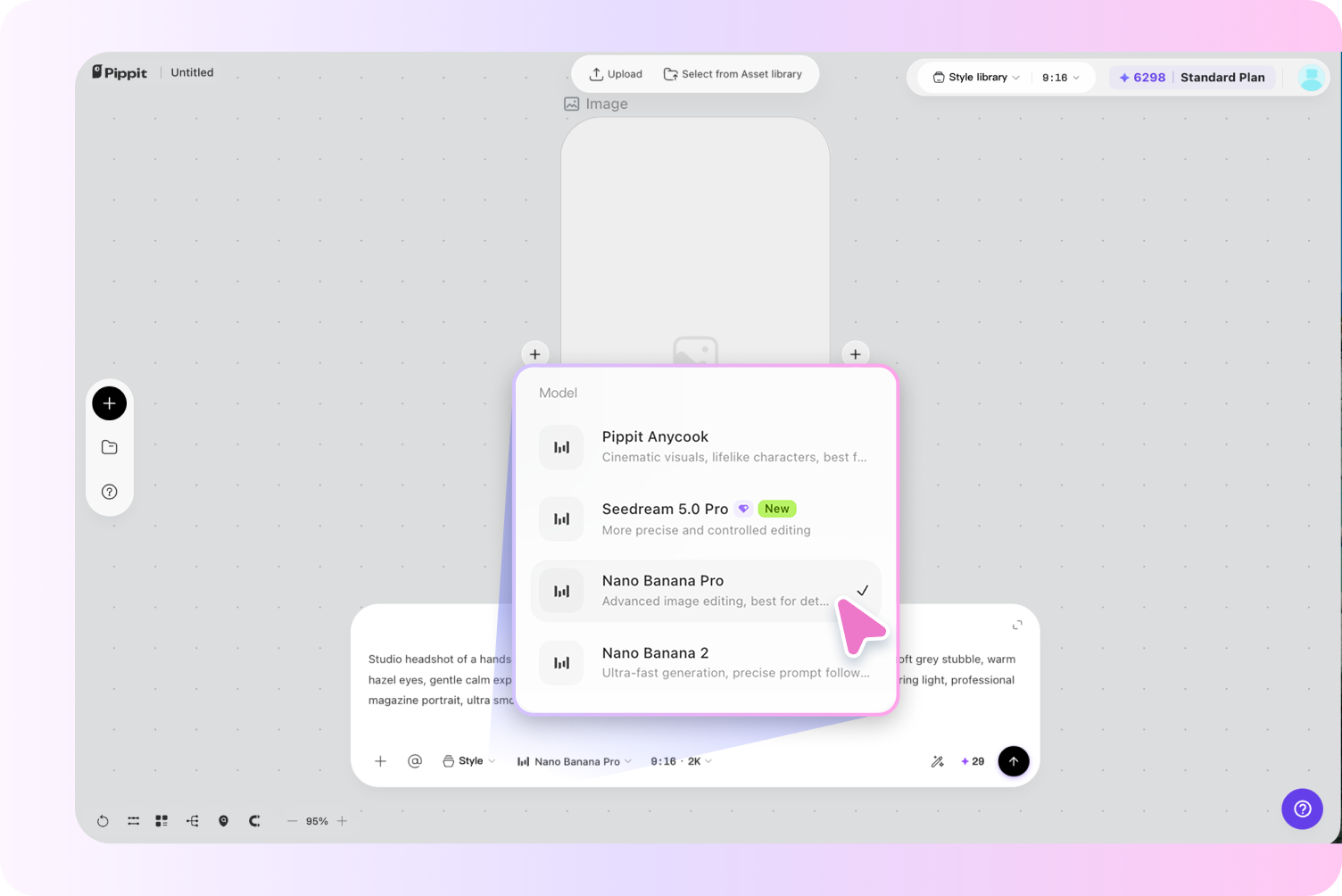Choose the Pippit Anycook model

click(x=706, y=446)
